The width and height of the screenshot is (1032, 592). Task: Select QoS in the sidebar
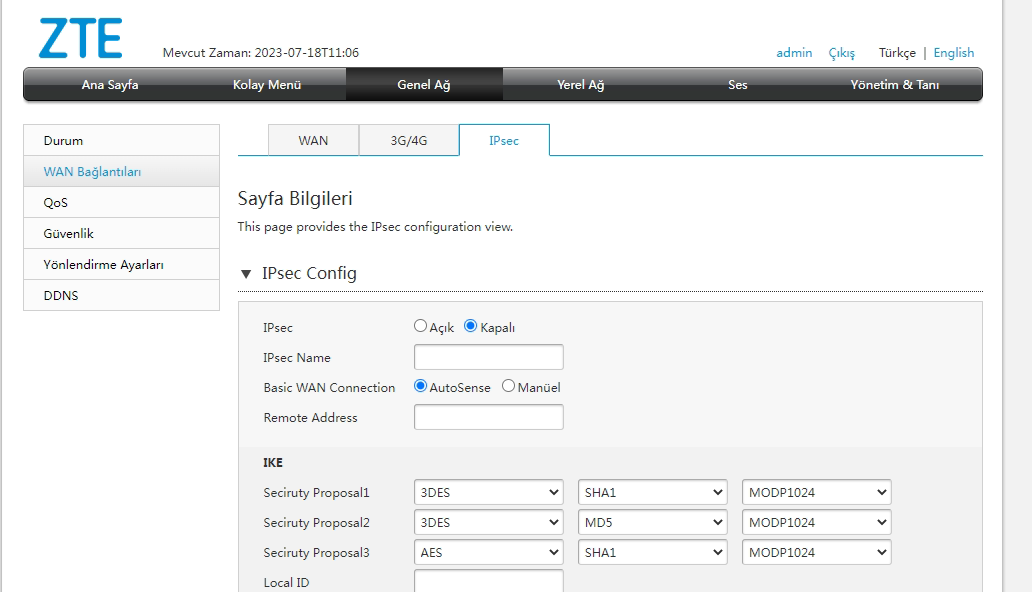pyautogui.click(x=55, y=202)
